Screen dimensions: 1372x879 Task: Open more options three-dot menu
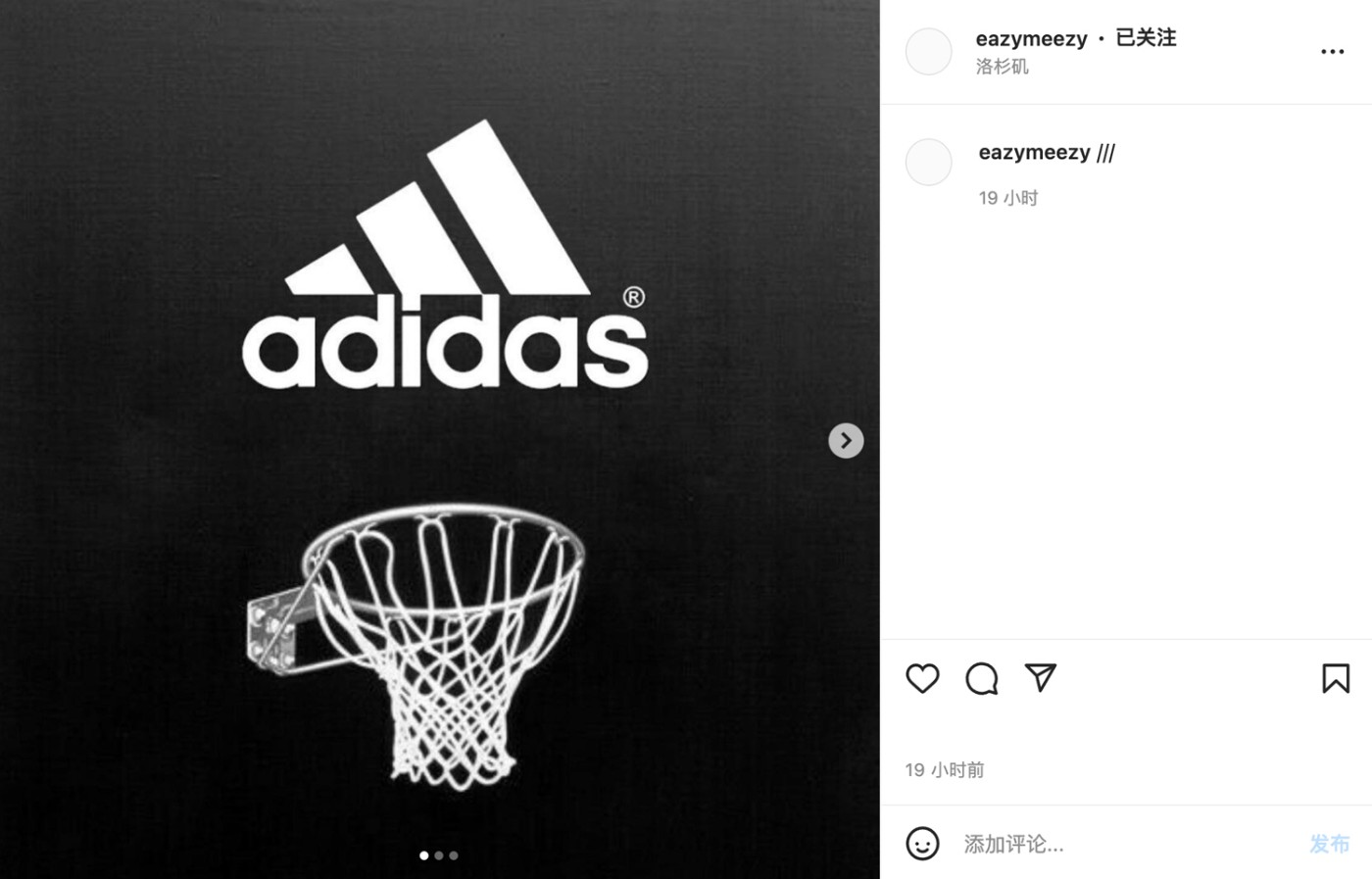pos(1332,52)
